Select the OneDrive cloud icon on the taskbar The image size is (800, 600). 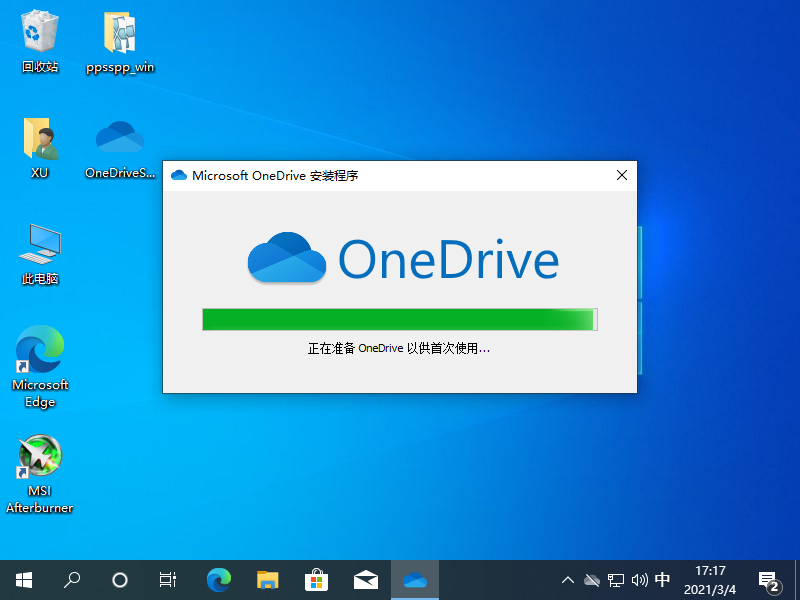click(414, 580)
